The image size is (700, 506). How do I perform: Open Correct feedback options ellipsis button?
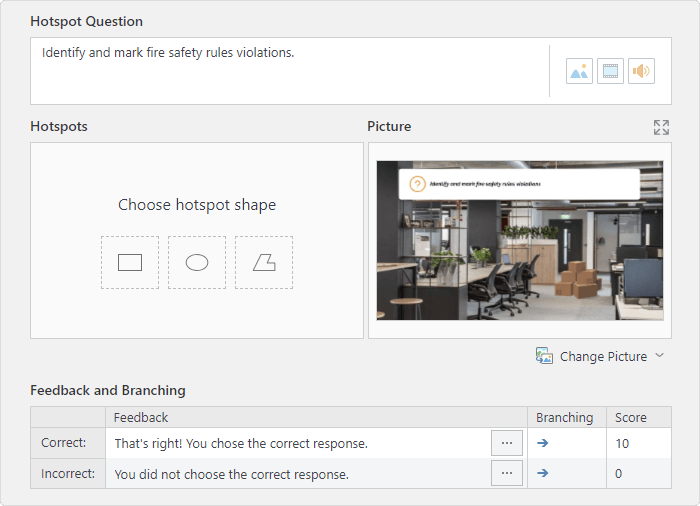click(x=507, y=443)
